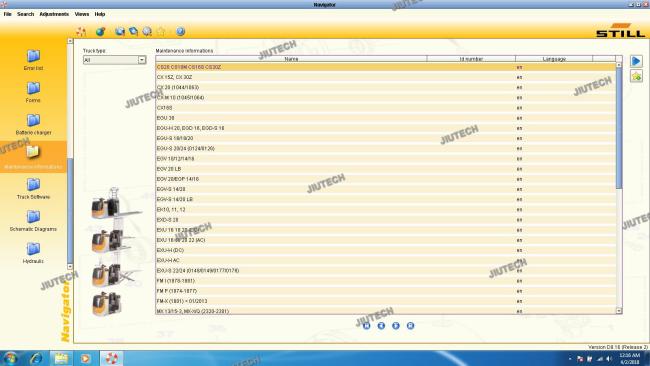Screen dimensions: 650x366
Task: Go to the first page navigation button
Action: click(x=366, y=326)
